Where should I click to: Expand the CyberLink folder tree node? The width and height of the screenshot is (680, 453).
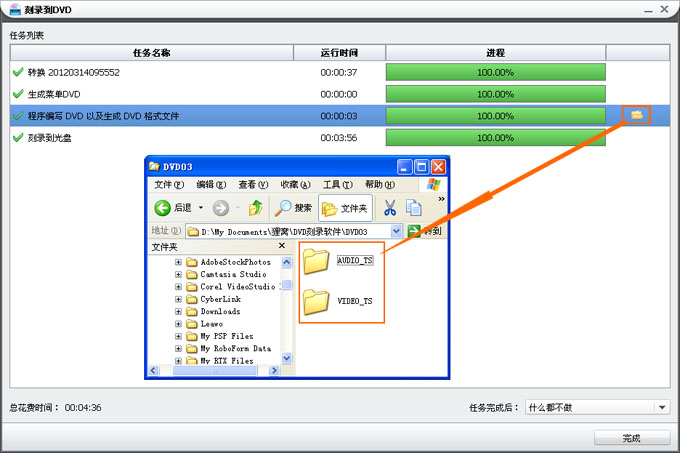pyautogui.click(x=178, y=298)
